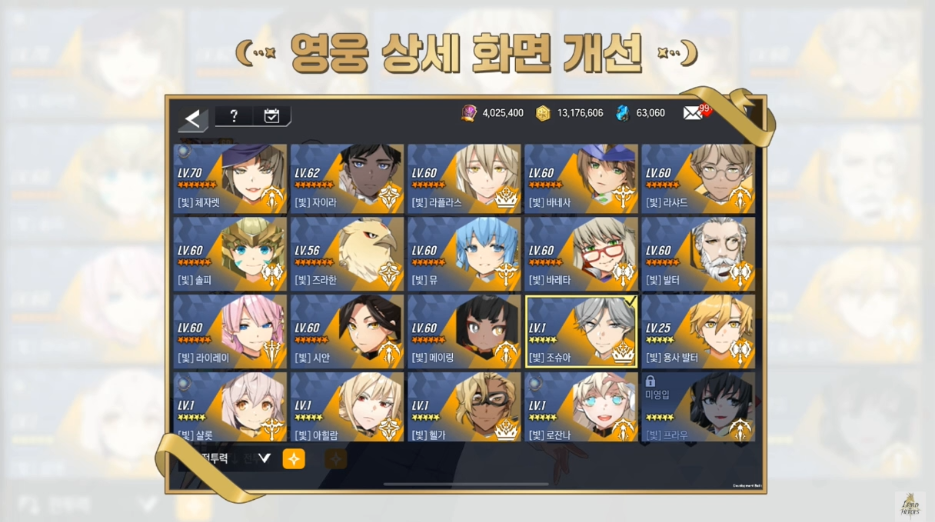
Task: Toggle the dimmed star filter button
Action: pyautogui.click(x=336, y=459)
